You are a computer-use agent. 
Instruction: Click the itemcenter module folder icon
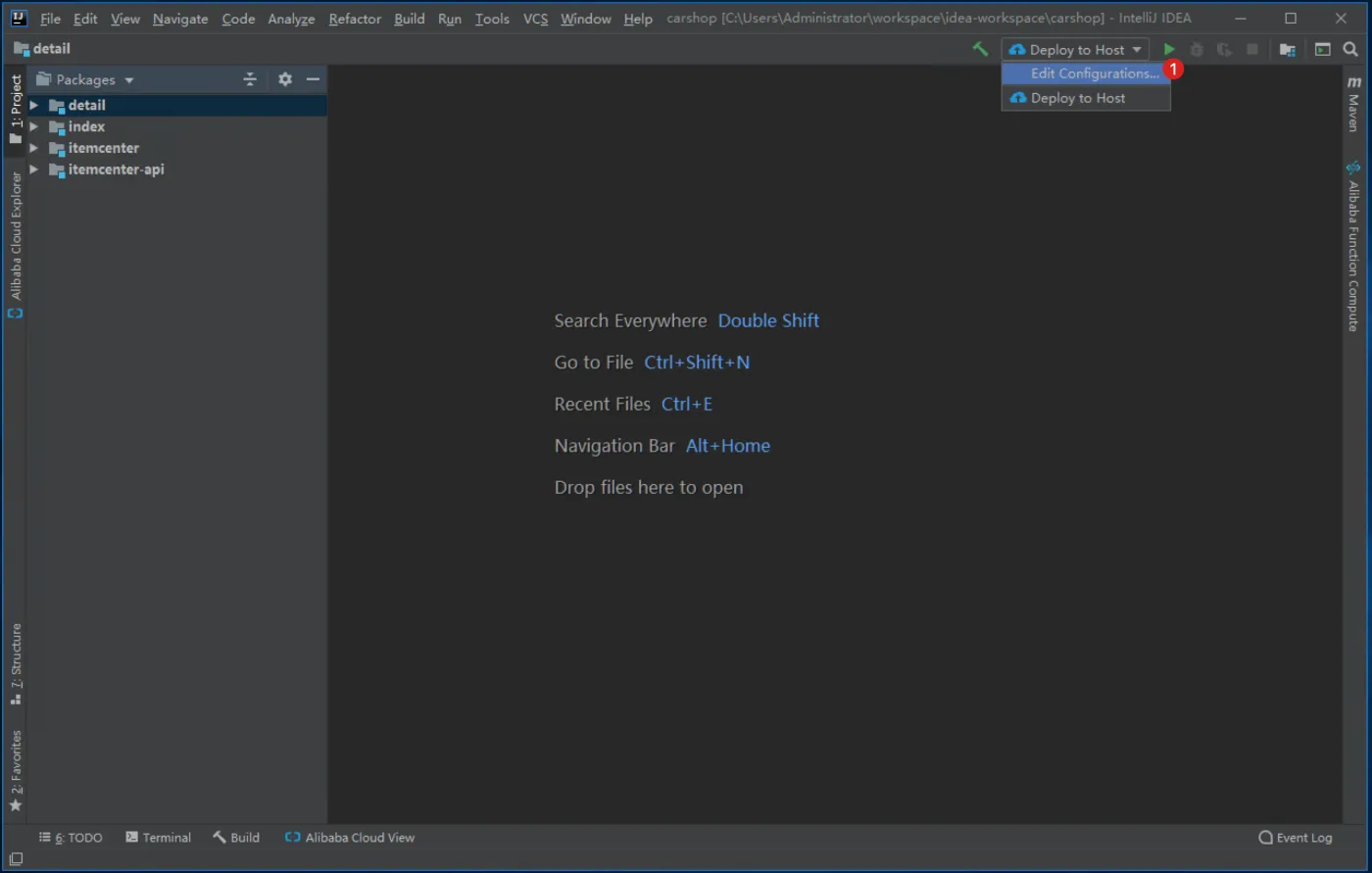[x=57, y=148]
